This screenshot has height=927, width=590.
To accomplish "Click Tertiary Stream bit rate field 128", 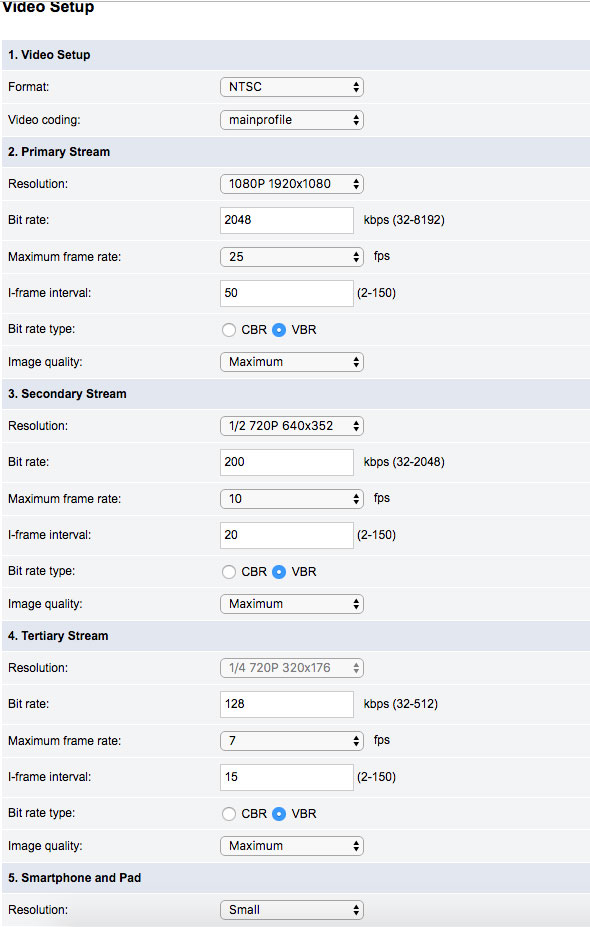I will pyautogui.click(x=287, y=704).
